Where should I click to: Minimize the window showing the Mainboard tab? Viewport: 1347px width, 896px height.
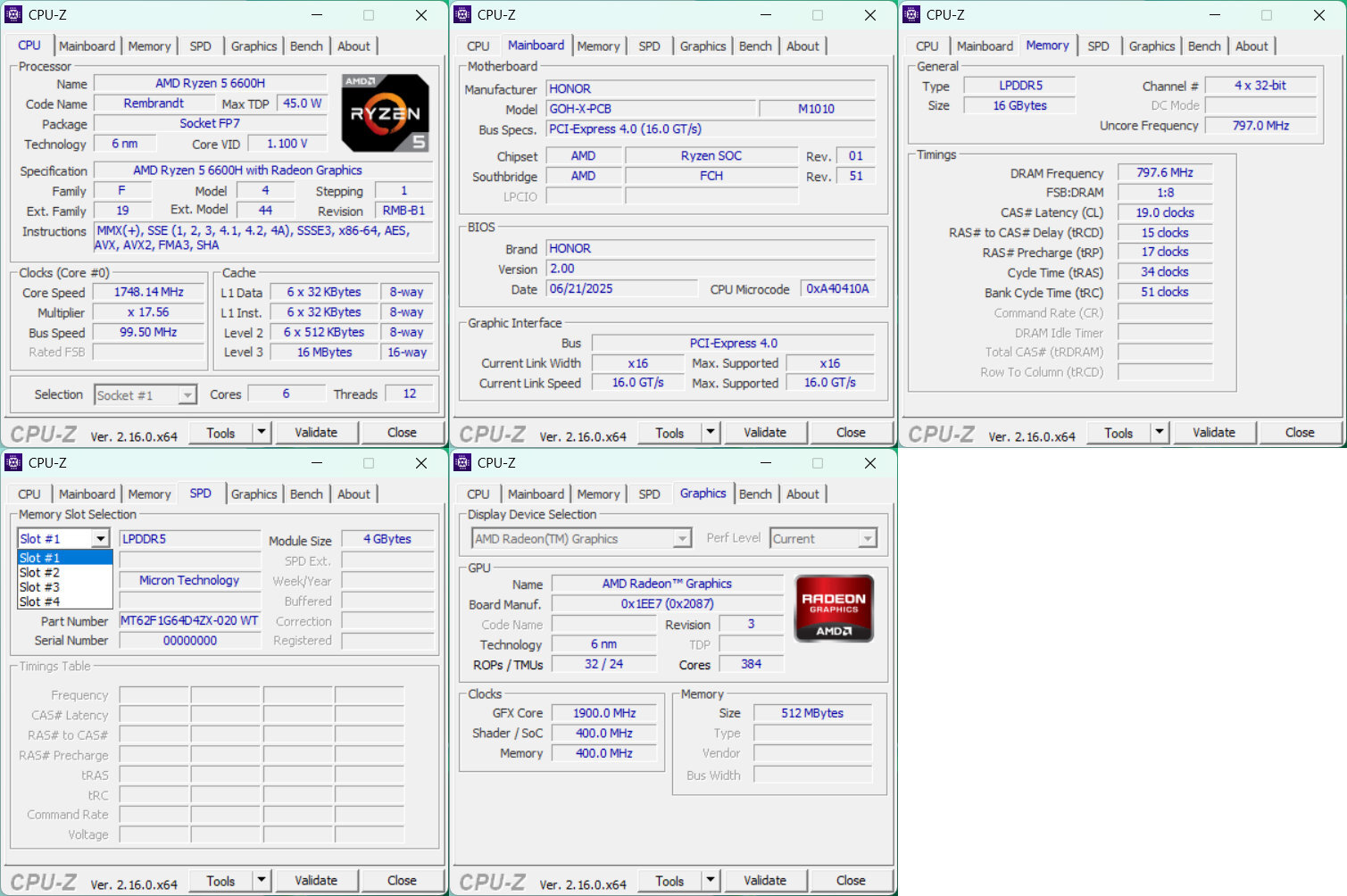(x=765, y=15)
